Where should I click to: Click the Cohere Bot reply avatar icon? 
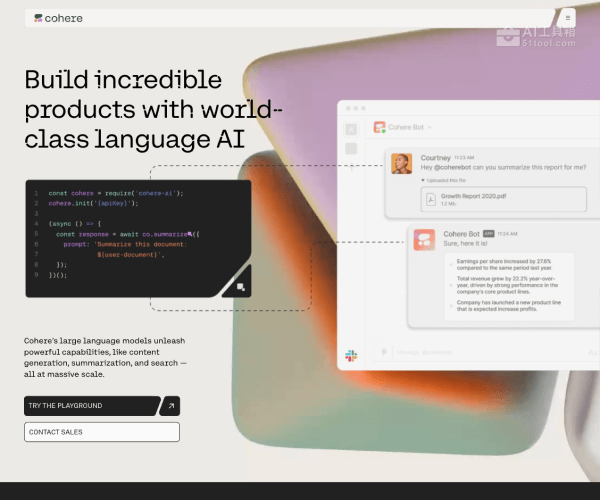(424, 240)
